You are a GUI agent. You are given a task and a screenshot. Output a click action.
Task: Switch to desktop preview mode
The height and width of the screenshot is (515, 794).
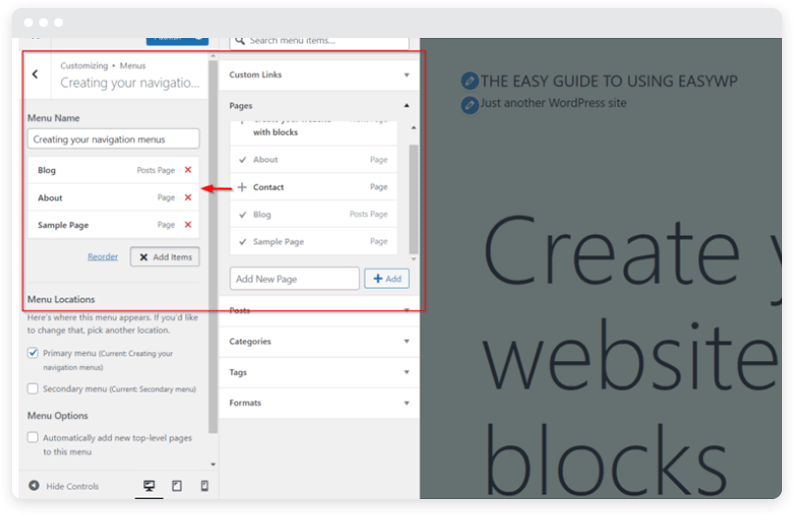pyautogui.click(x=149, y=486)
